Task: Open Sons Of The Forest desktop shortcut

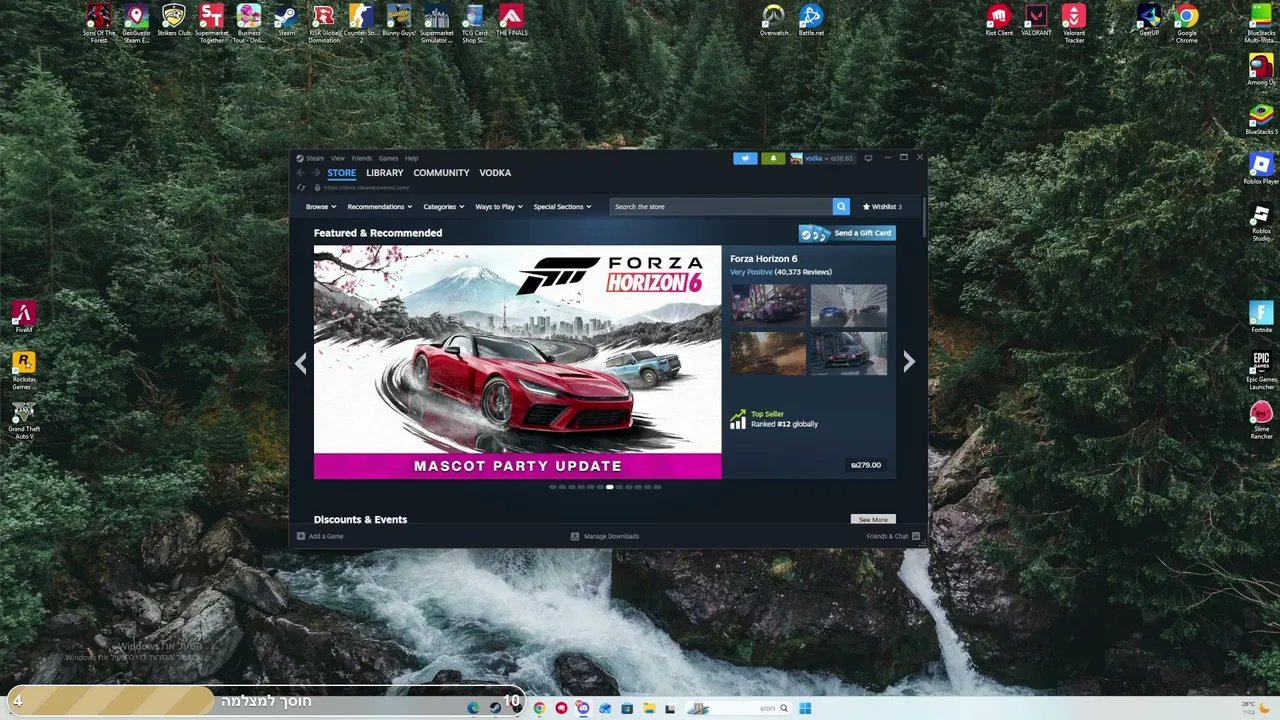Action: pos(98,24)
